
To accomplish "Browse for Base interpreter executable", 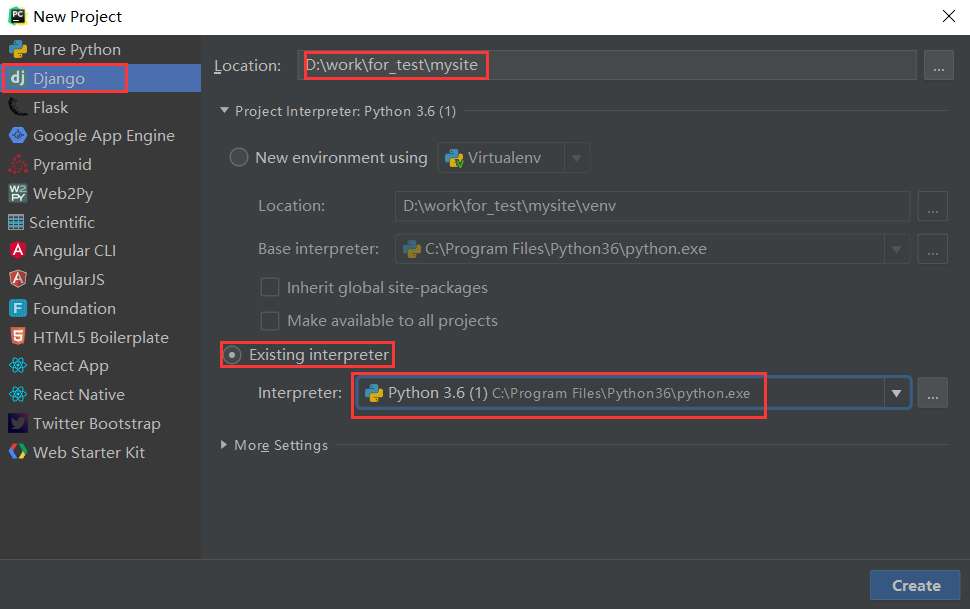I will point(932,249).
